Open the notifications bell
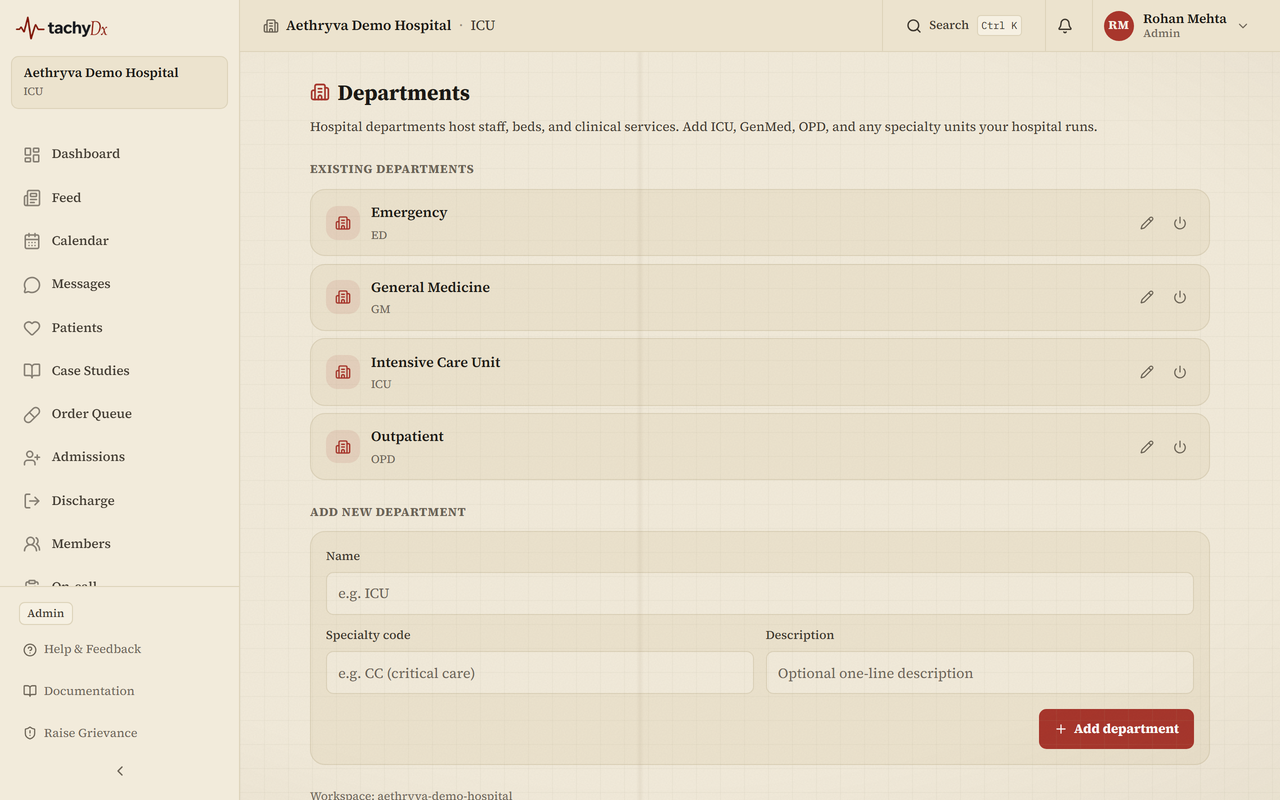Screen dimensions: 1280x800 click(1065, 26)
